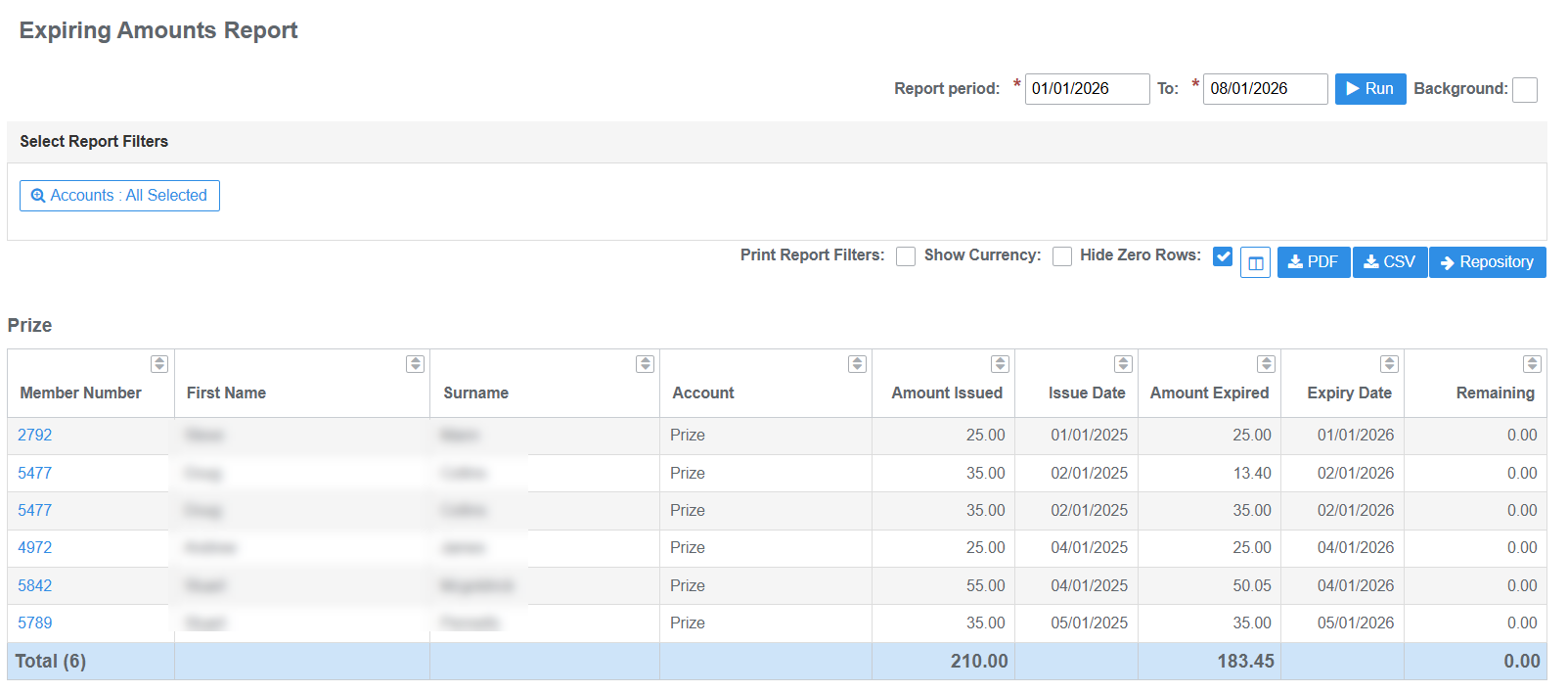Sort by Expiry Date column
Image resolution: width=1568 pixels, height=692 pixels.
tap(1389, 364)
